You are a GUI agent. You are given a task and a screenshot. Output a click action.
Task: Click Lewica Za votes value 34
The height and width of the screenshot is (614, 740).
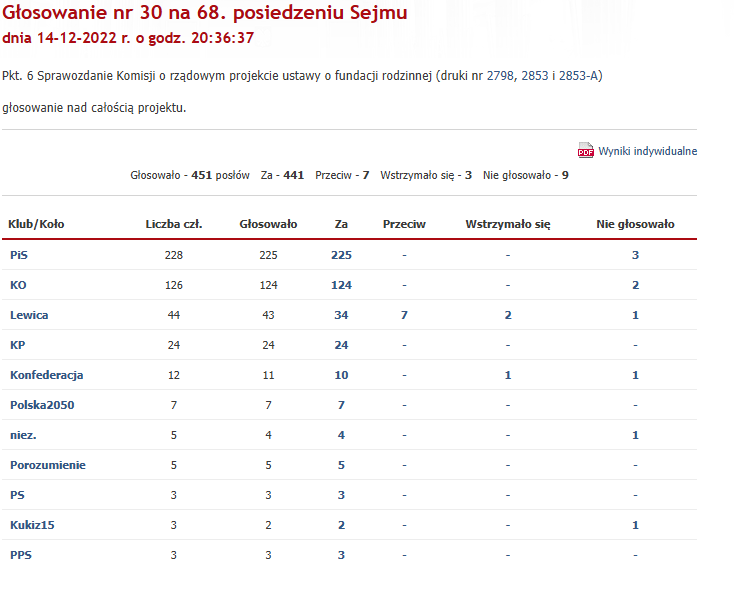[x=341, y=315]
